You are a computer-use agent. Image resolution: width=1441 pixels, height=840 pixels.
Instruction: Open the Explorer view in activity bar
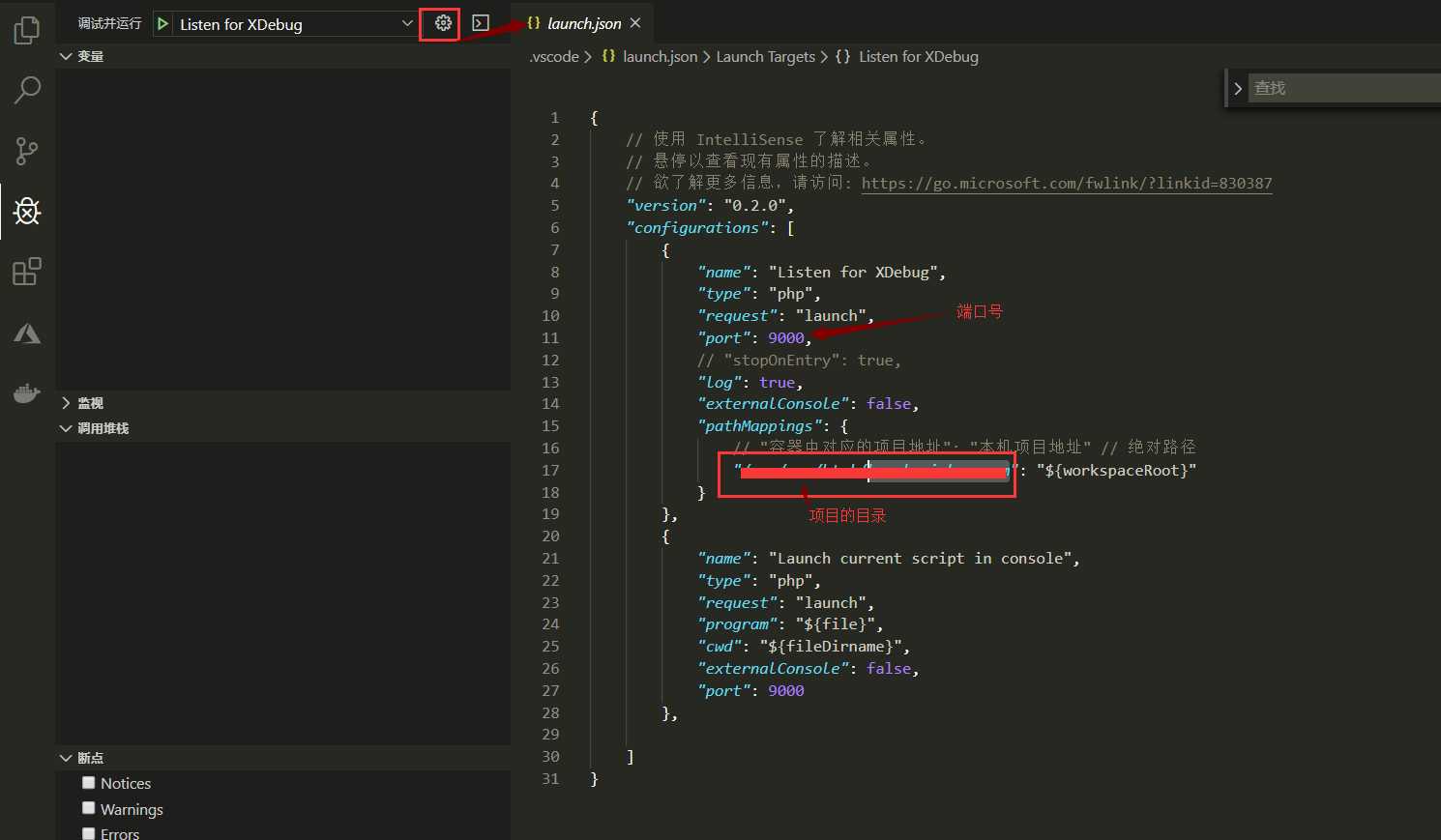point(27,30)
